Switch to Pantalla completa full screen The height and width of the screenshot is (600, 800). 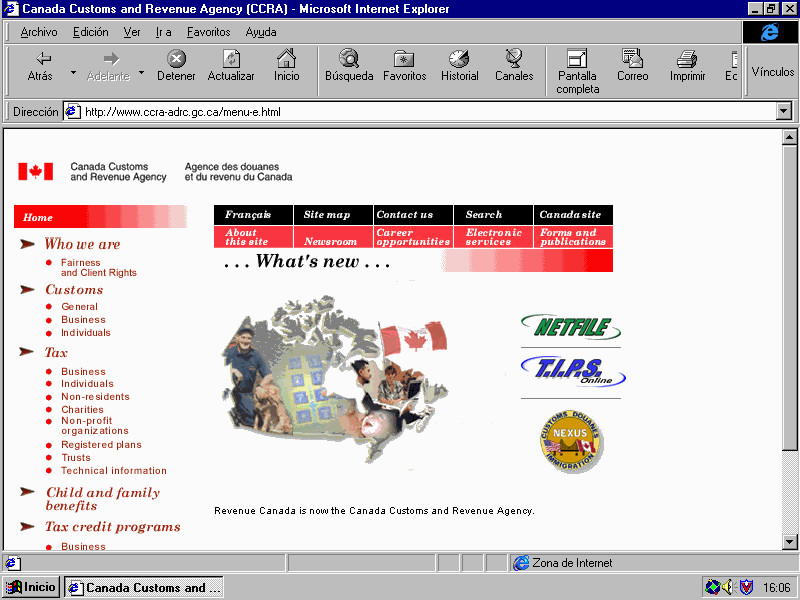(577, 71)
